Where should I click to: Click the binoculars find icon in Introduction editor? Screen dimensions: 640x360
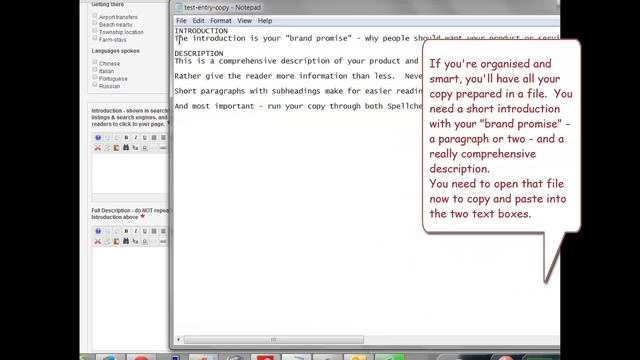coord(126,147)
